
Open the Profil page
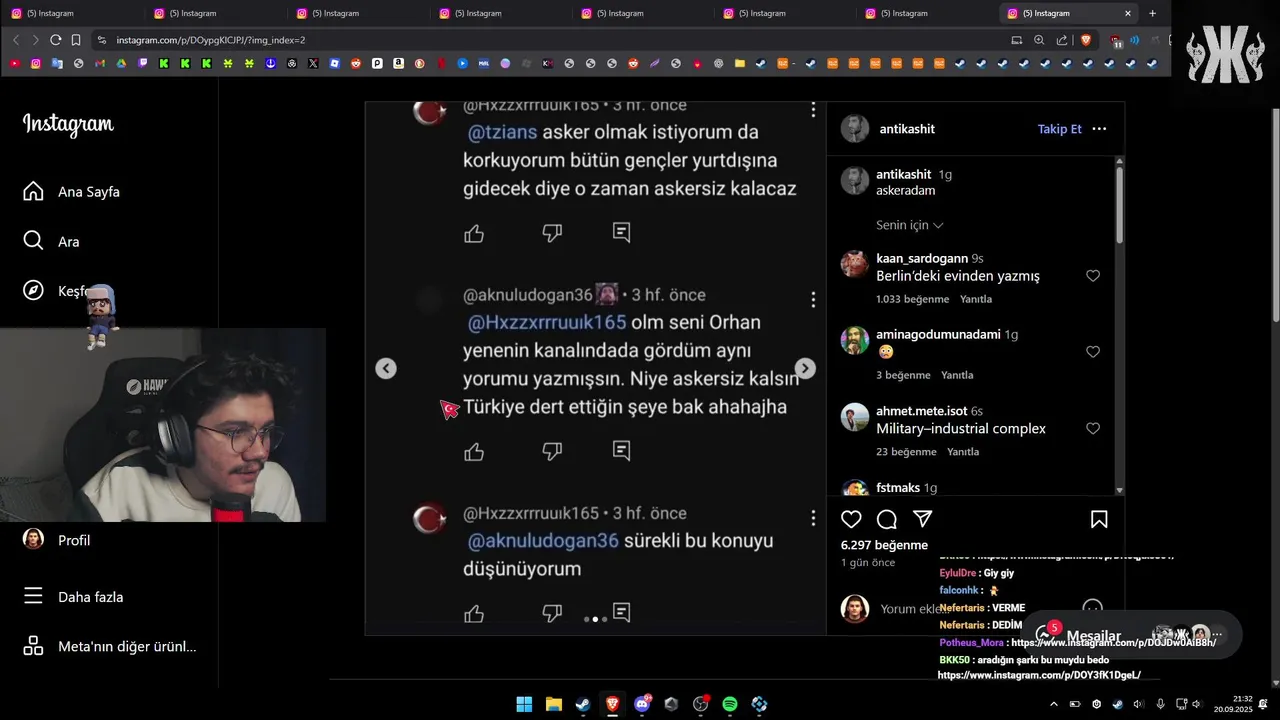tap(56, 540)
